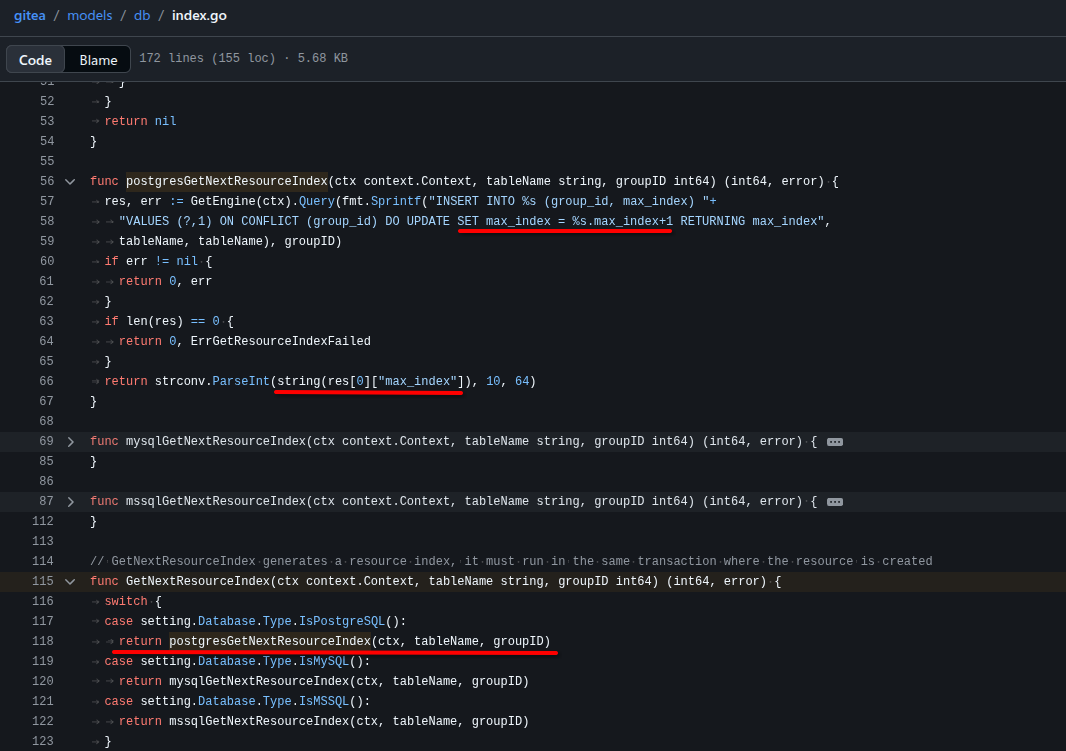Select line number 115
Screen dimensions: 1066x751
43,582
